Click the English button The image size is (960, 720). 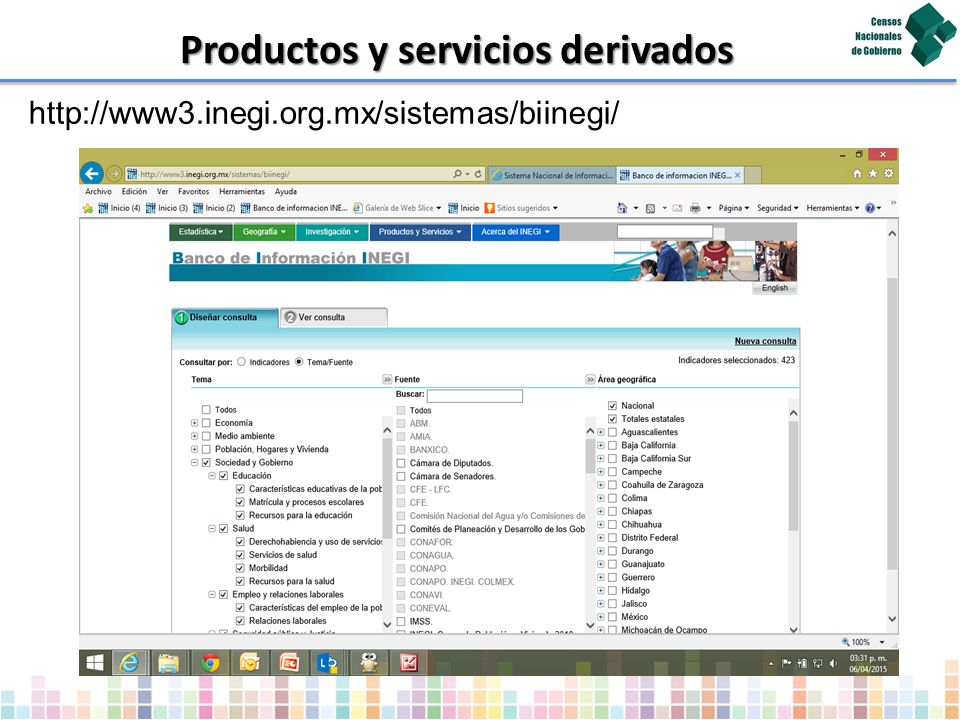click(x=774, y=288)
